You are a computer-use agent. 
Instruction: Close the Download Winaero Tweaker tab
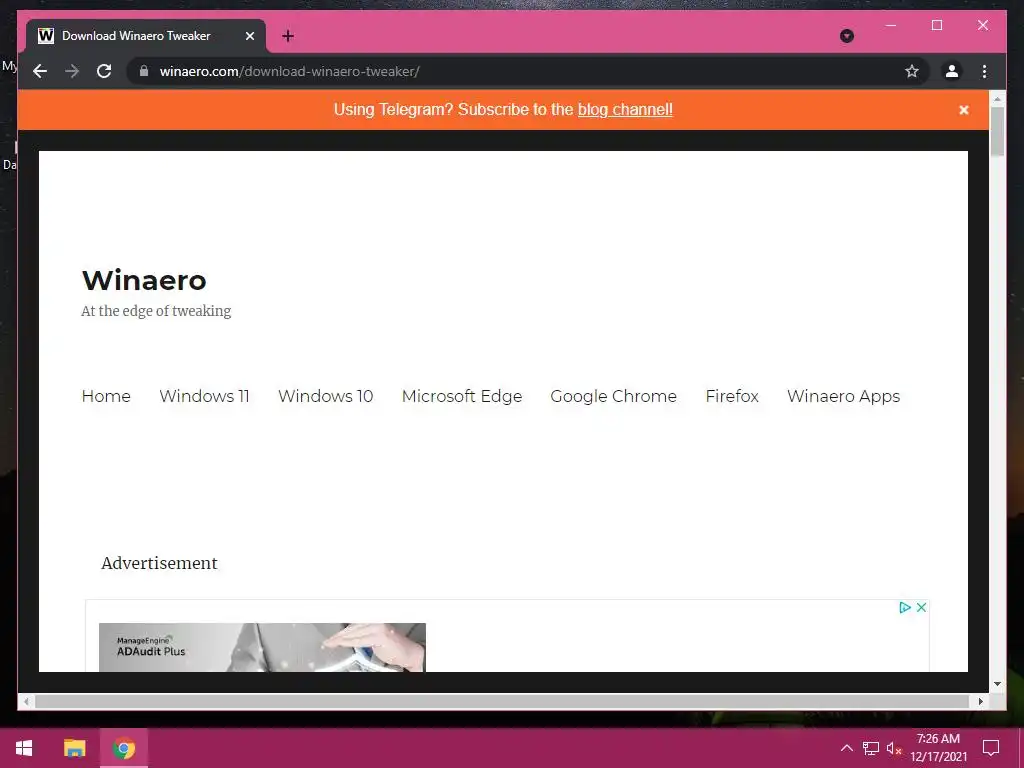pyautogui.click(x=249, y=36)
